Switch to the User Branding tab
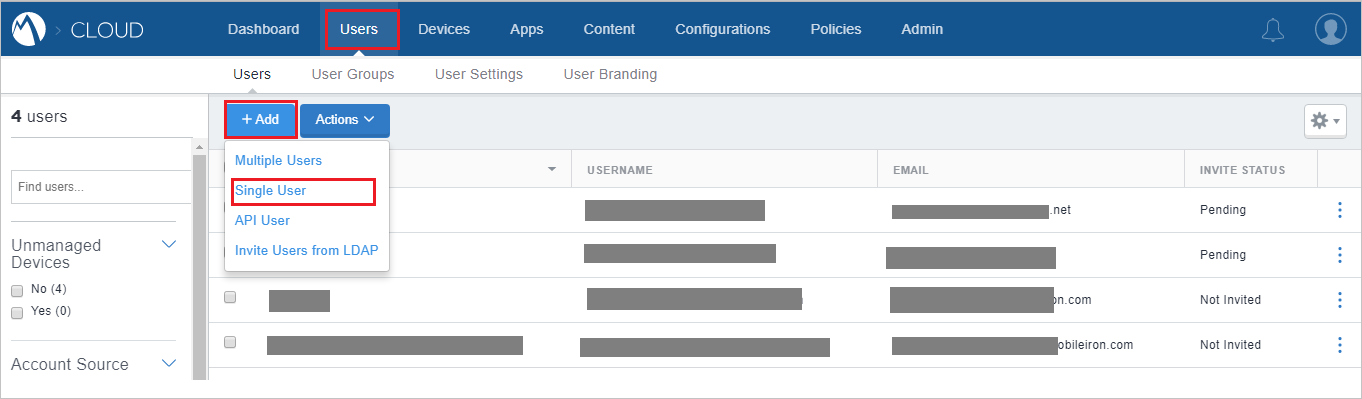 [x=610, y=74]
